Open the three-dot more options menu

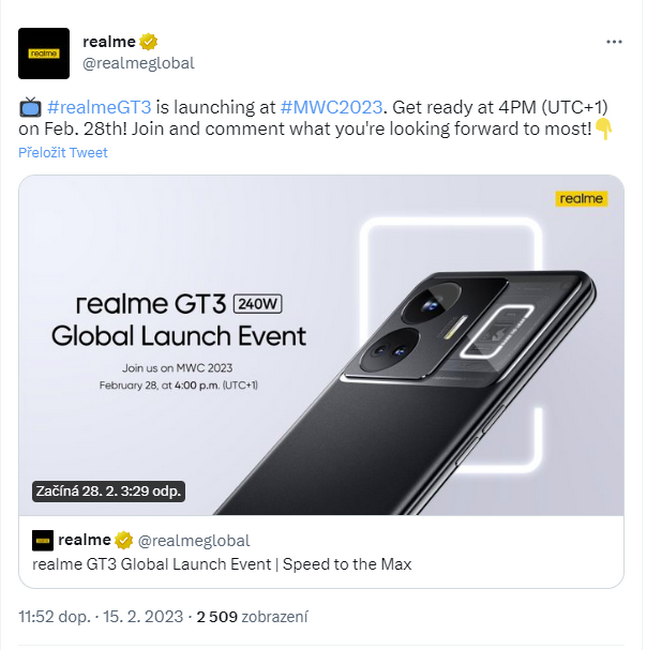(x=614, y=42)
